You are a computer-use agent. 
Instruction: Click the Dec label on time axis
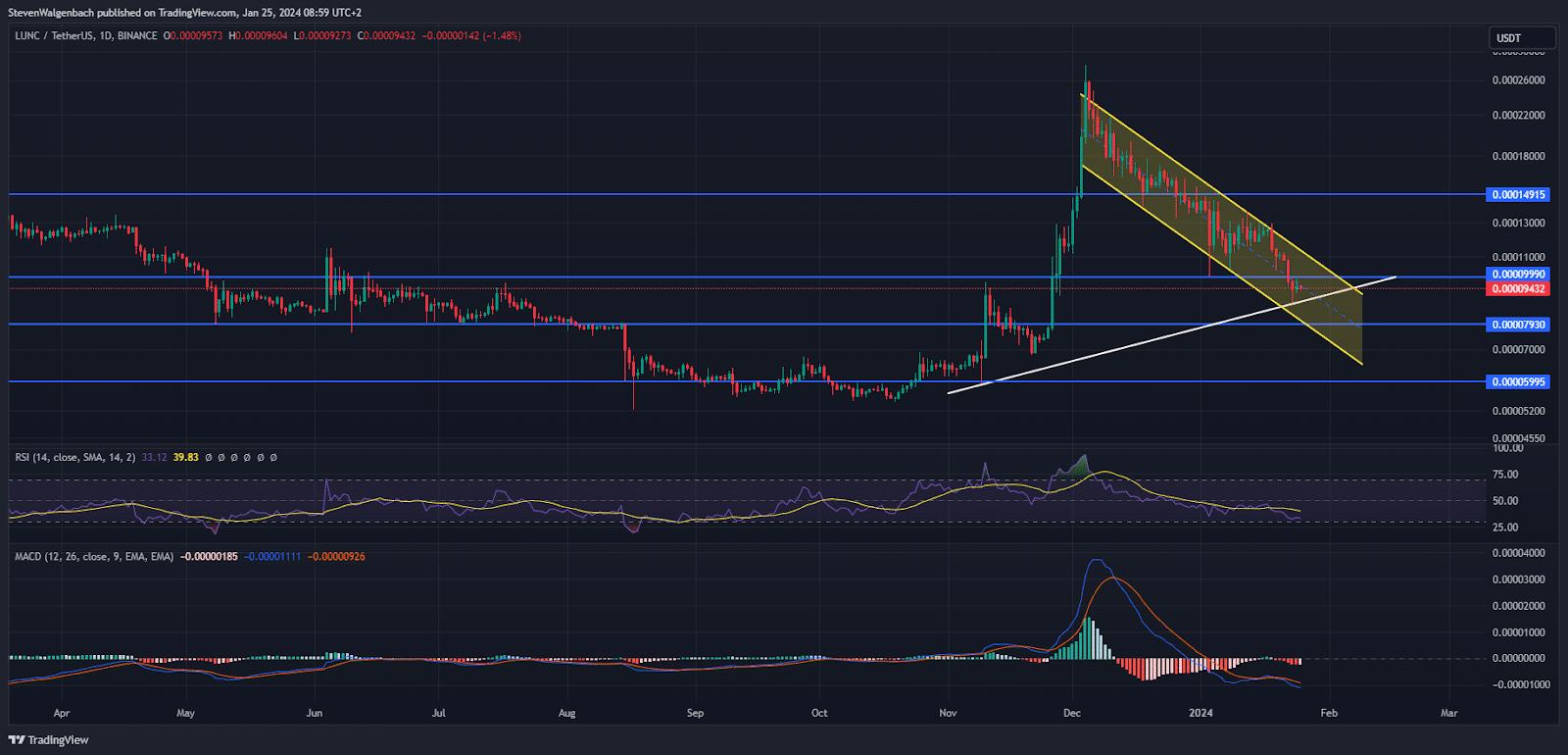tap(1072, 713)
